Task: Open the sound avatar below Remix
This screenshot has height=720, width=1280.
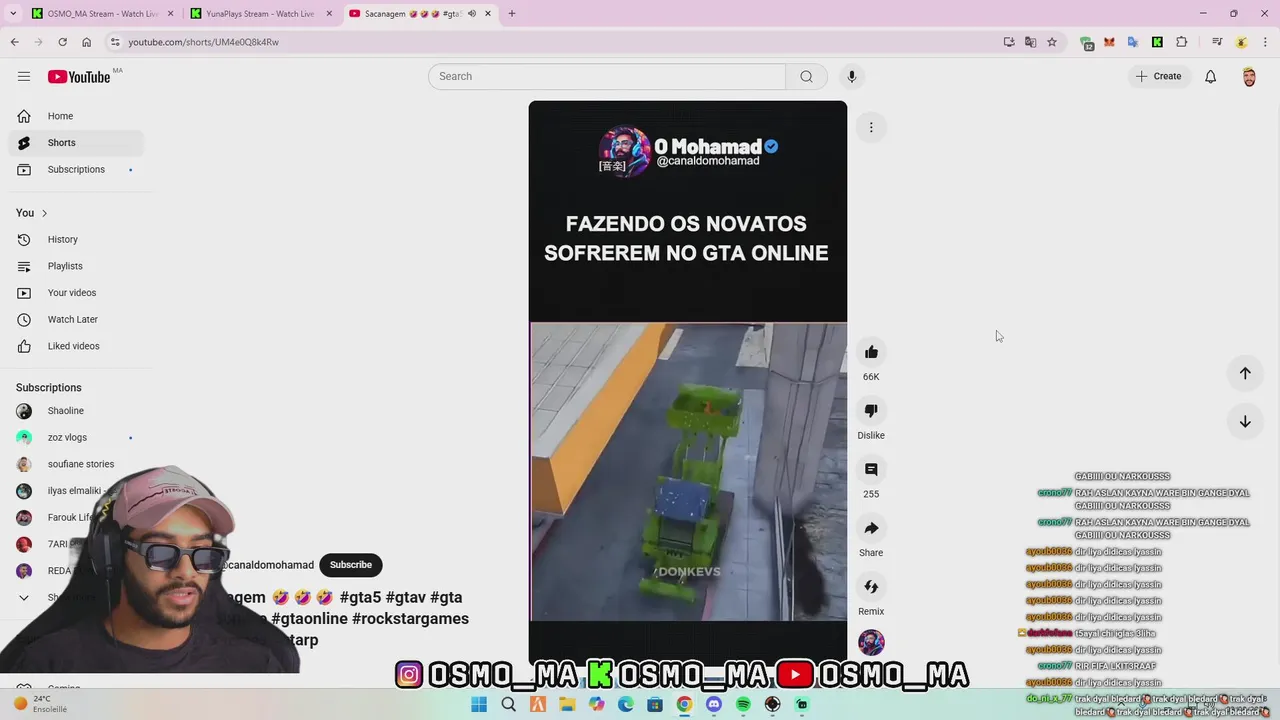Action: (x=871, y=642)
